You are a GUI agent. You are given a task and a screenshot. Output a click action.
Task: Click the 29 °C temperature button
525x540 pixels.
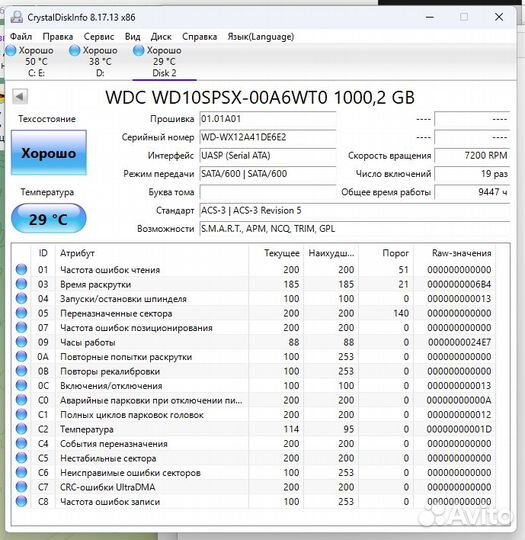[49, 219]
